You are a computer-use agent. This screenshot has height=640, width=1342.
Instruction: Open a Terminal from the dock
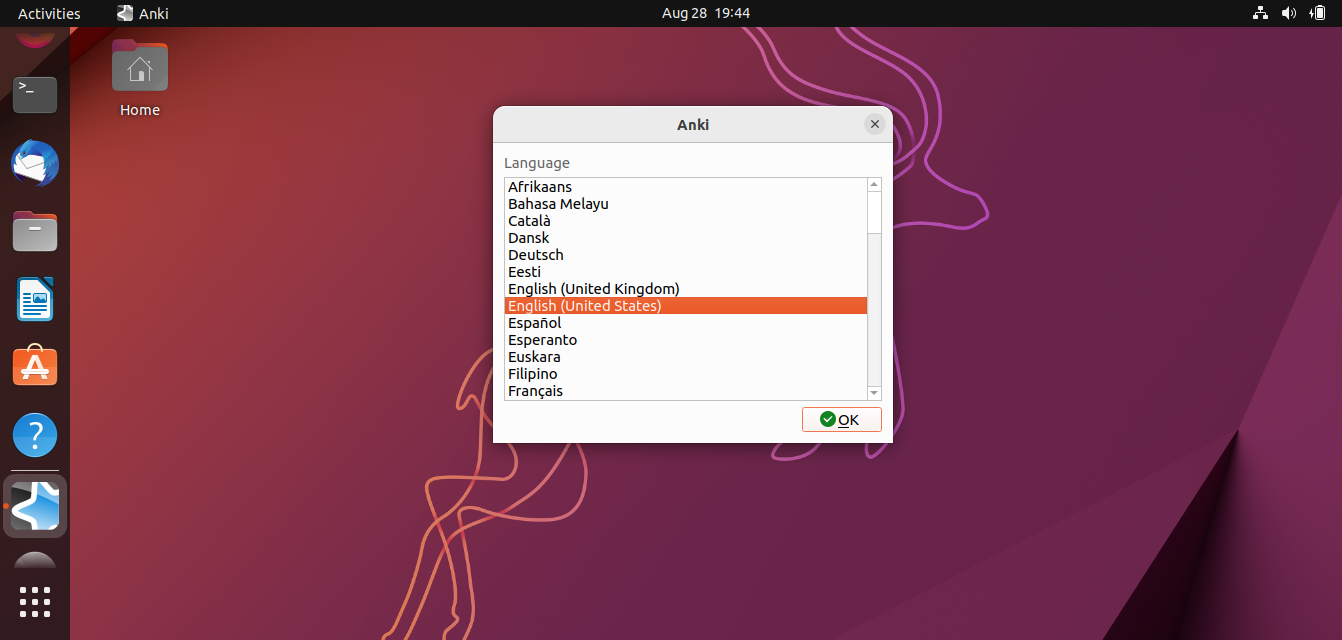click(34, 94)
